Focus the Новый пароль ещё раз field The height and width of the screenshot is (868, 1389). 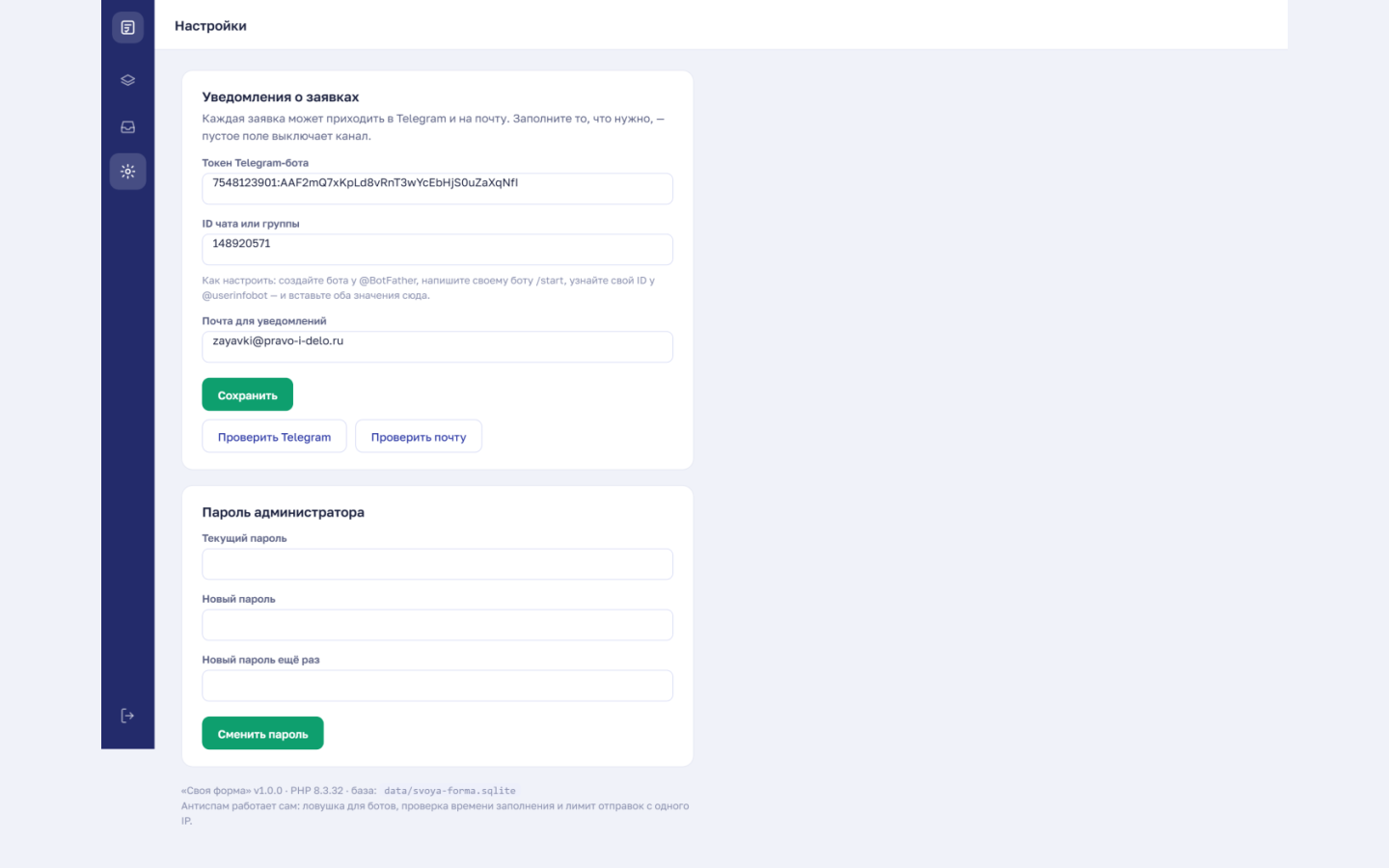437,686
